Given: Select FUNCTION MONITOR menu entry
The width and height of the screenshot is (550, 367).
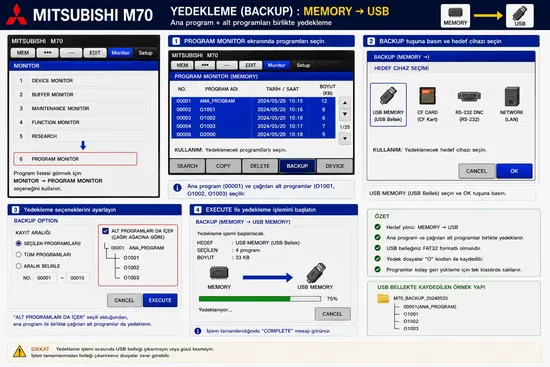Looking at the screenshot, I should pos(82,122).
